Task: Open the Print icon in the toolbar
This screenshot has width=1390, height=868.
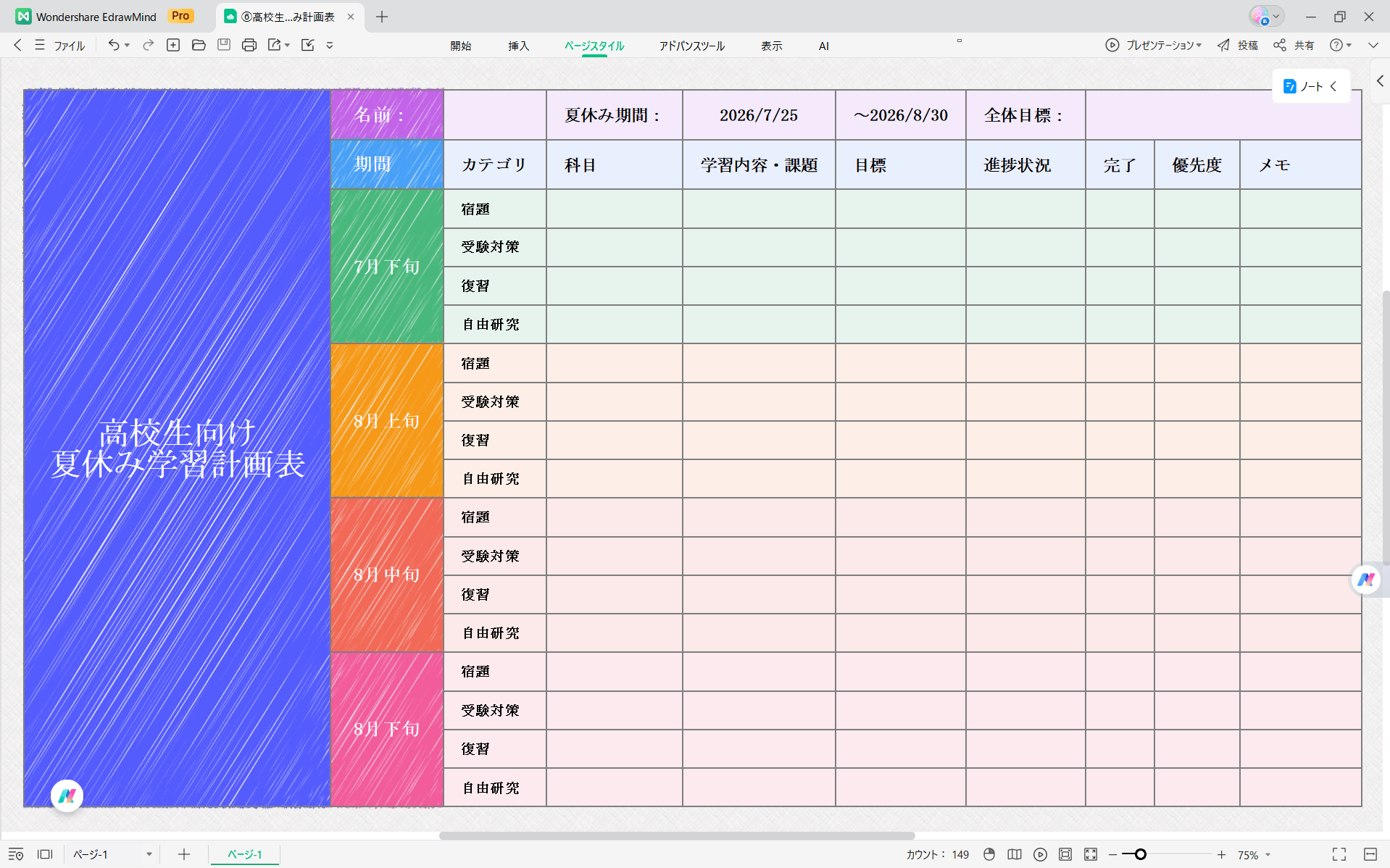Action: point(249,45)
